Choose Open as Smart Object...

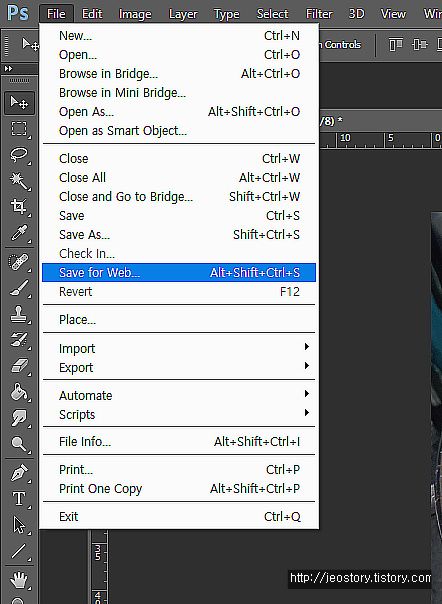[x=179, y=131]
